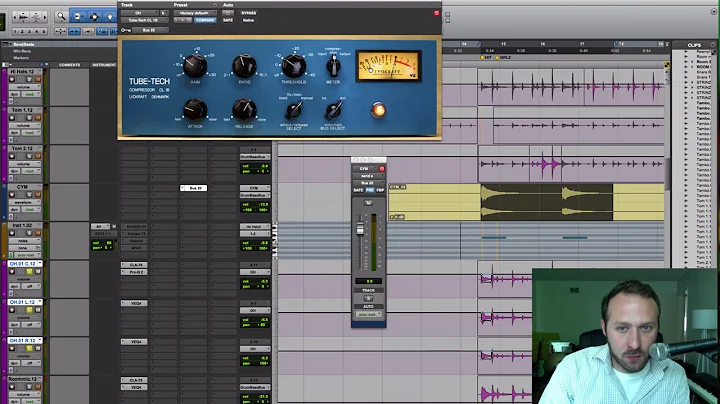
Task: Click the THRESHOLD knob on compressor
Action: pyautogui.click(x=294, y=66)
